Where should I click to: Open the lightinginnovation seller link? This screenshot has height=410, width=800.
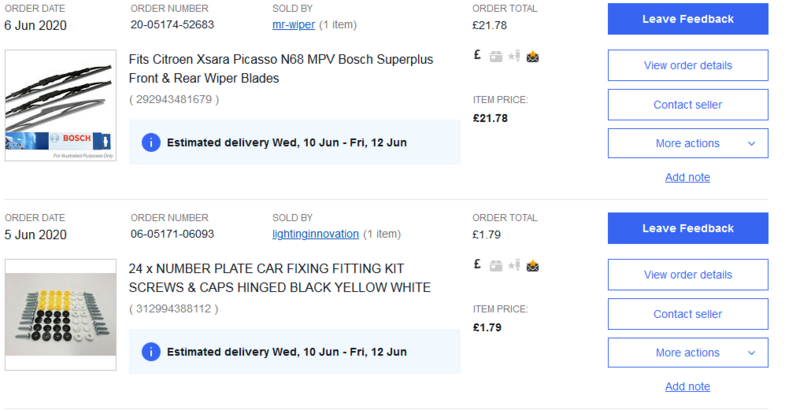point(315,234)
